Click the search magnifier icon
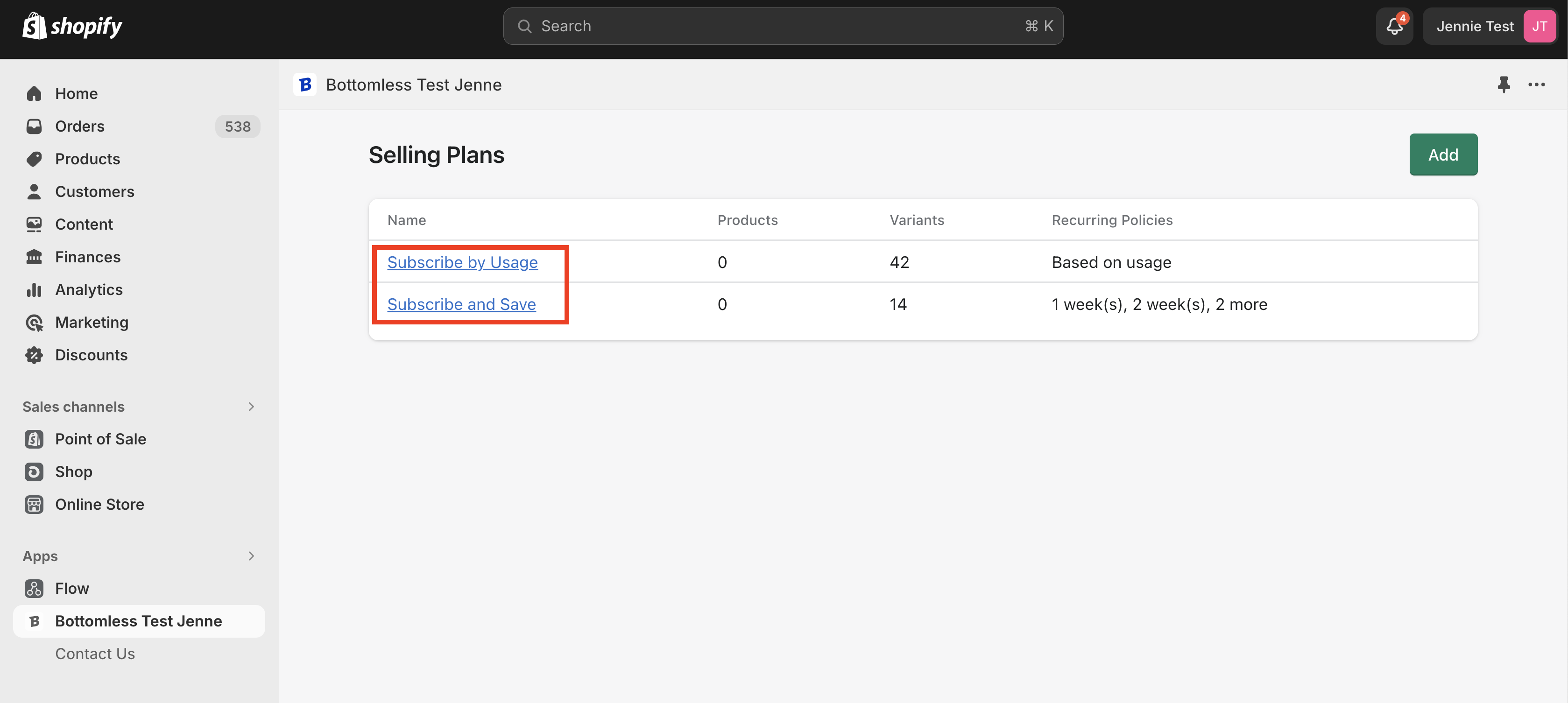 click(x=524, y=26)
